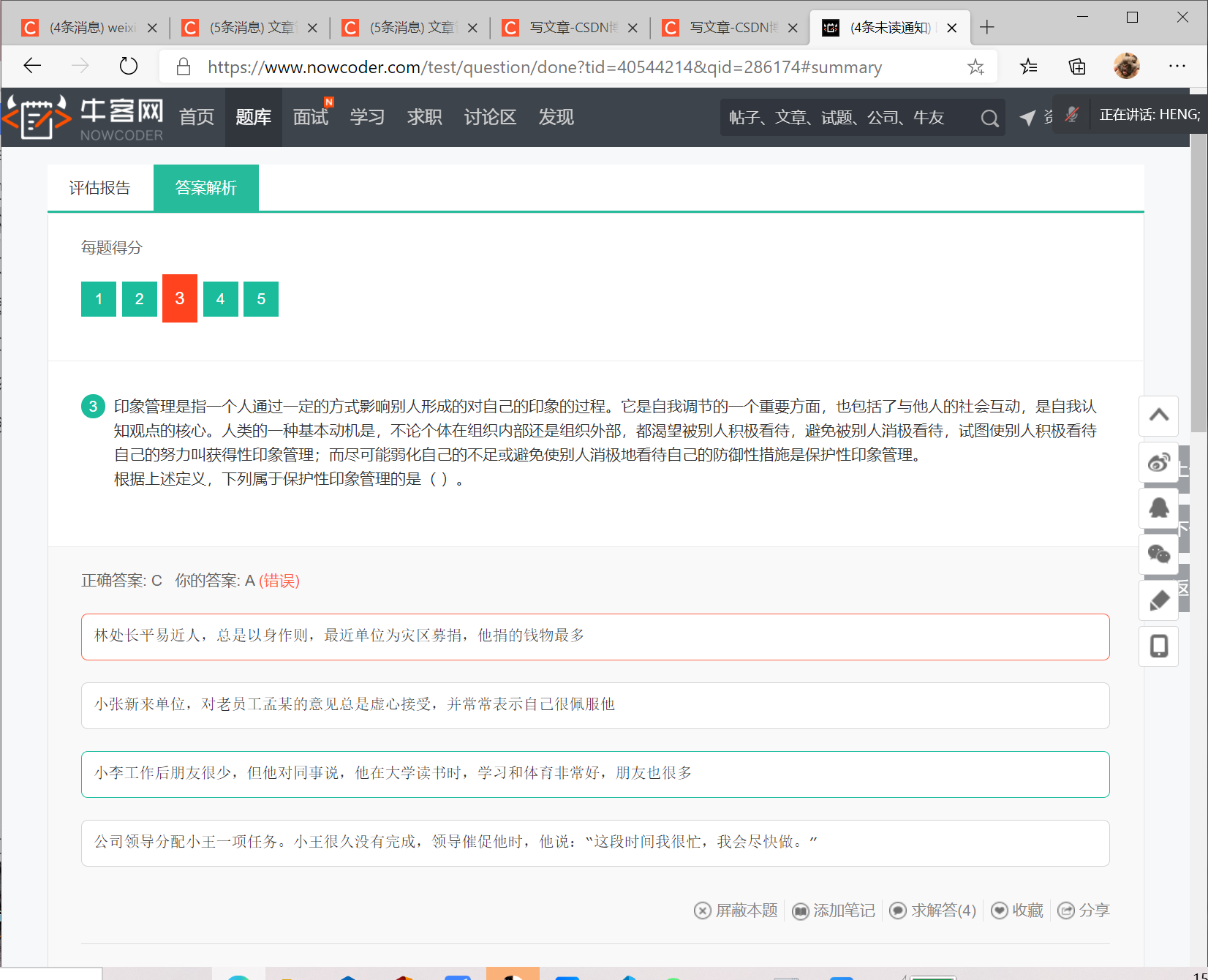The height and width of the screenshot is (980, 1208).
Task: Open a new browser tab
Action: [987, 27]
